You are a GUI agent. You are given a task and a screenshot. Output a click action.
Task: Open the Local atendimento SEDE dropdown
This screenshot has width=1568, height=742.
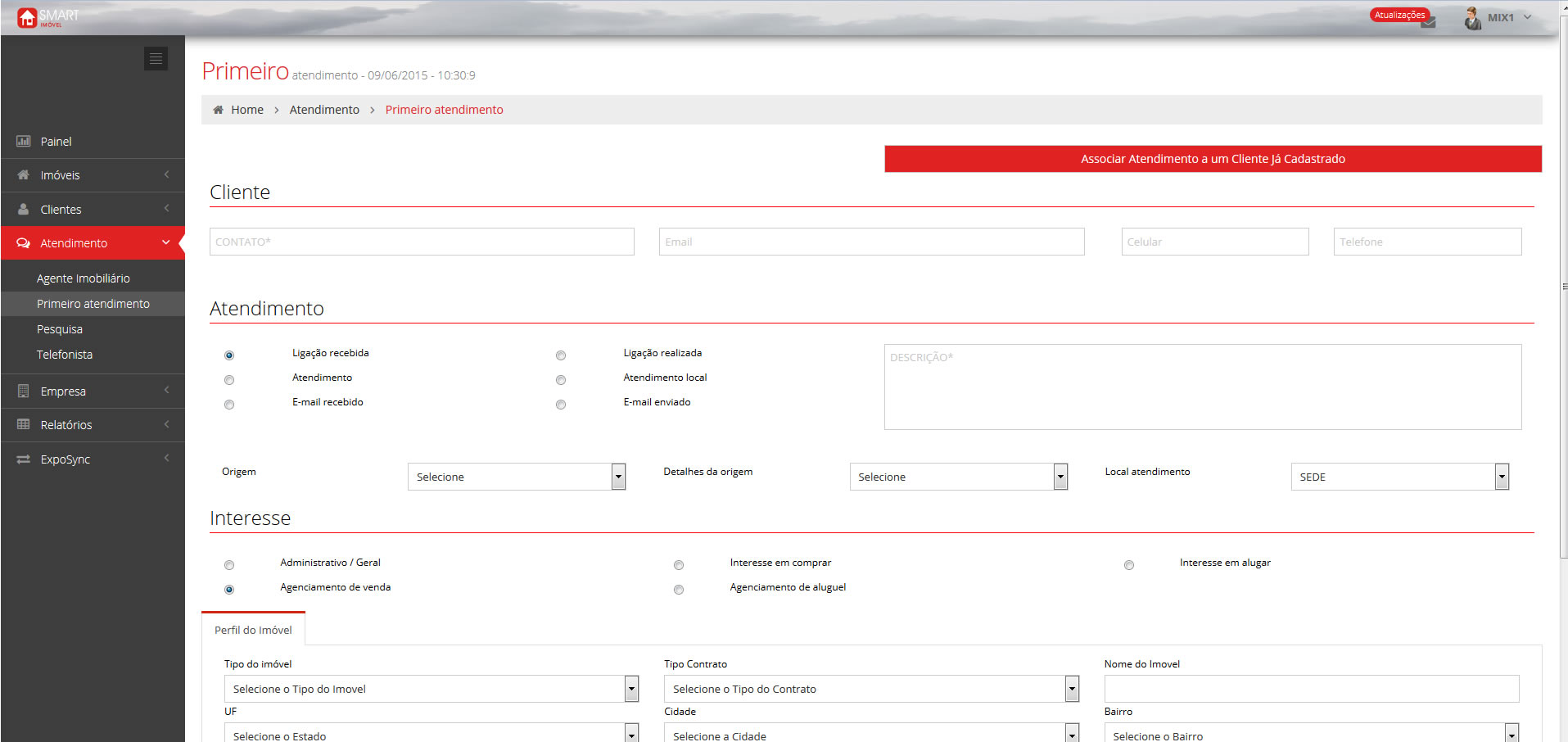tap(1399, 477)
